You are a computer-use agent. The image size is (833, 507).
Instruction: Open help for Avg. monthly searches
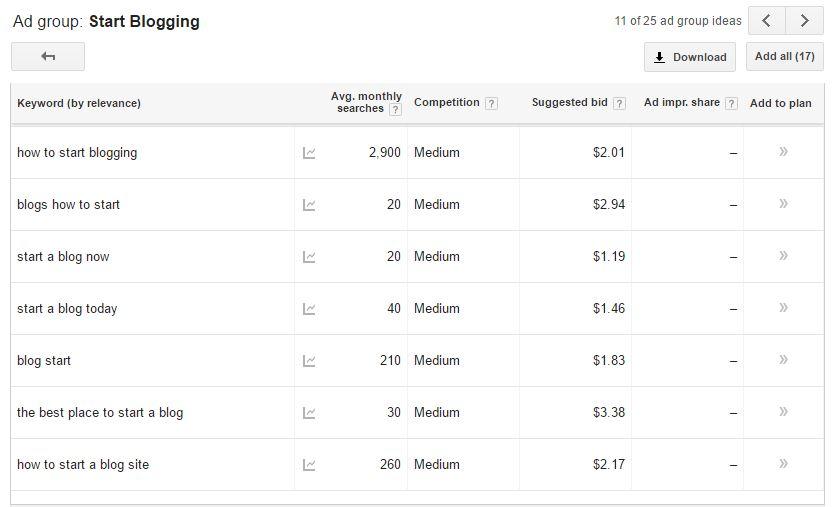pos(395,110)
